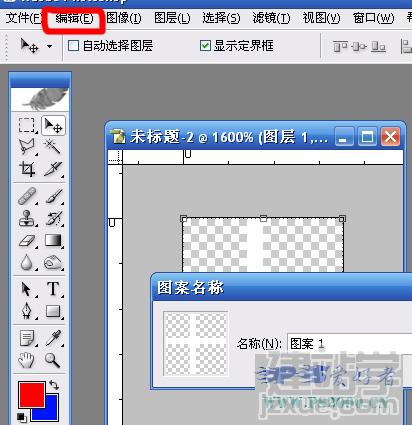Screen dimensions: 412x425
Task: Select the Sponge tool
Action: click(53, 262)
